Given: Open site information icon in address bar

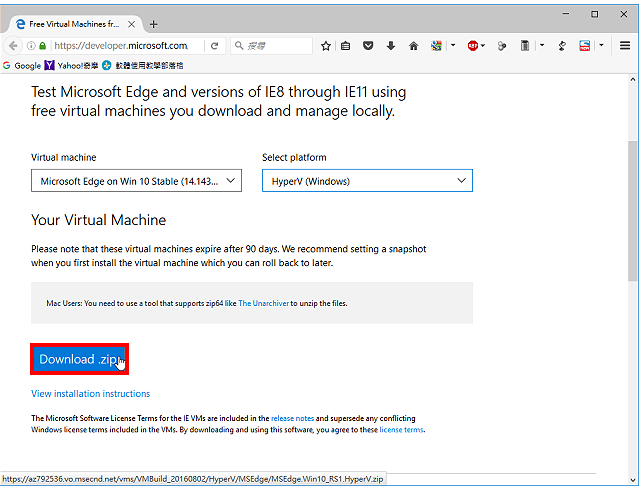Looking at the screenshot, I should [x=31, y=46].
